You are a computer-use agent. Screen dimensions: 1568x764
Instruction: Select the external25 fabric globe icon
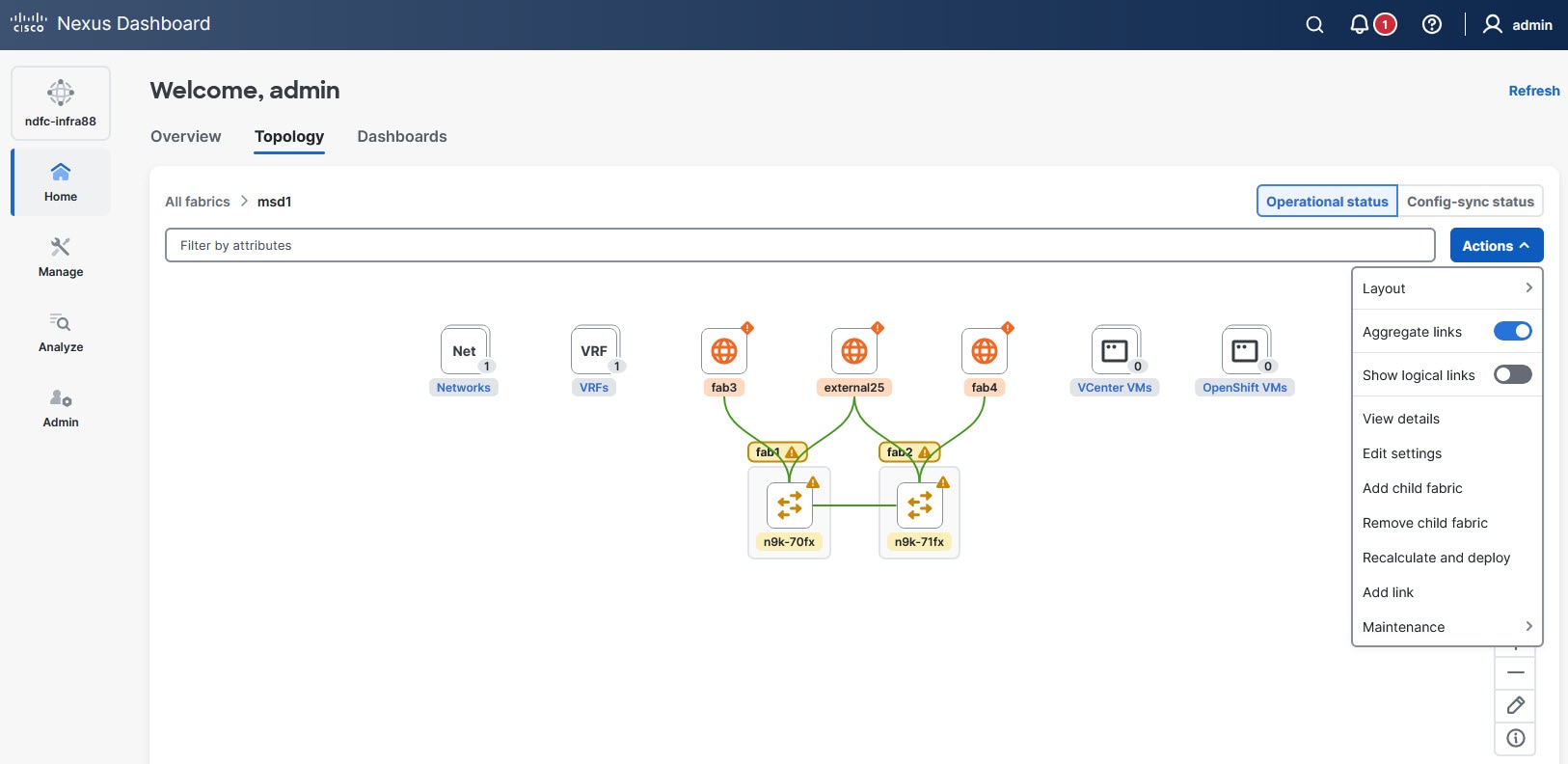pos(854,351)
